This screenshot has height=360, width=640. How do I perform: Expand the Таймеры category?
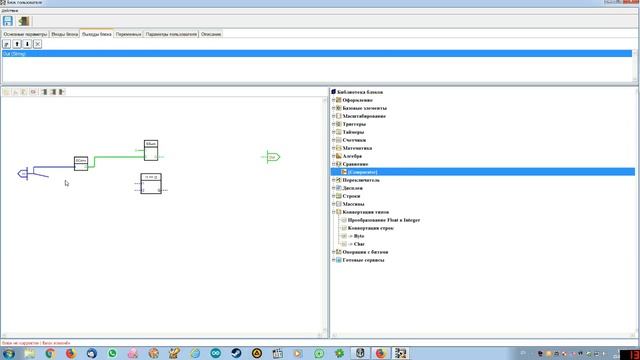pos(333,132)
